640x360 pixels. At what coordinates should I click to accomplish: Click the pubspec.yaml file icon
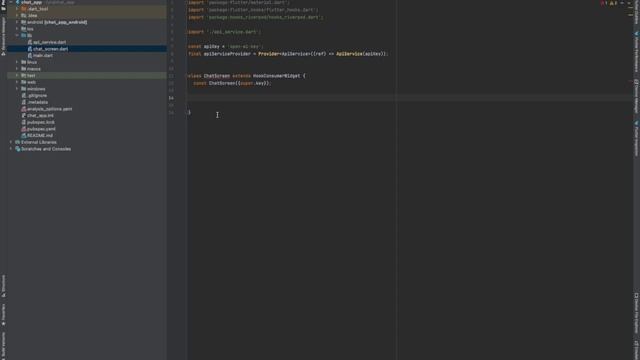24,129
